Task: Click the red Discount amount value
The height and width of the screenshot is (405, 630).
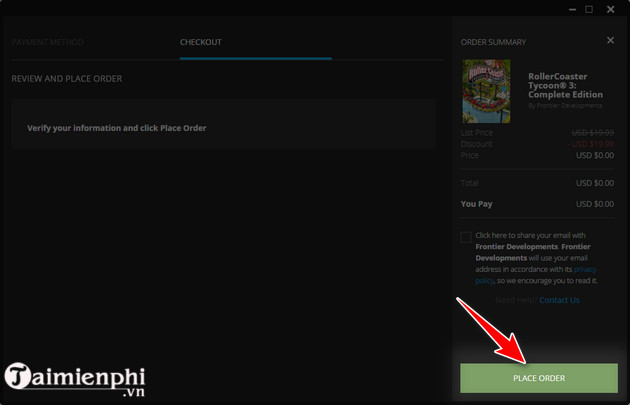Action: [592, 144]
